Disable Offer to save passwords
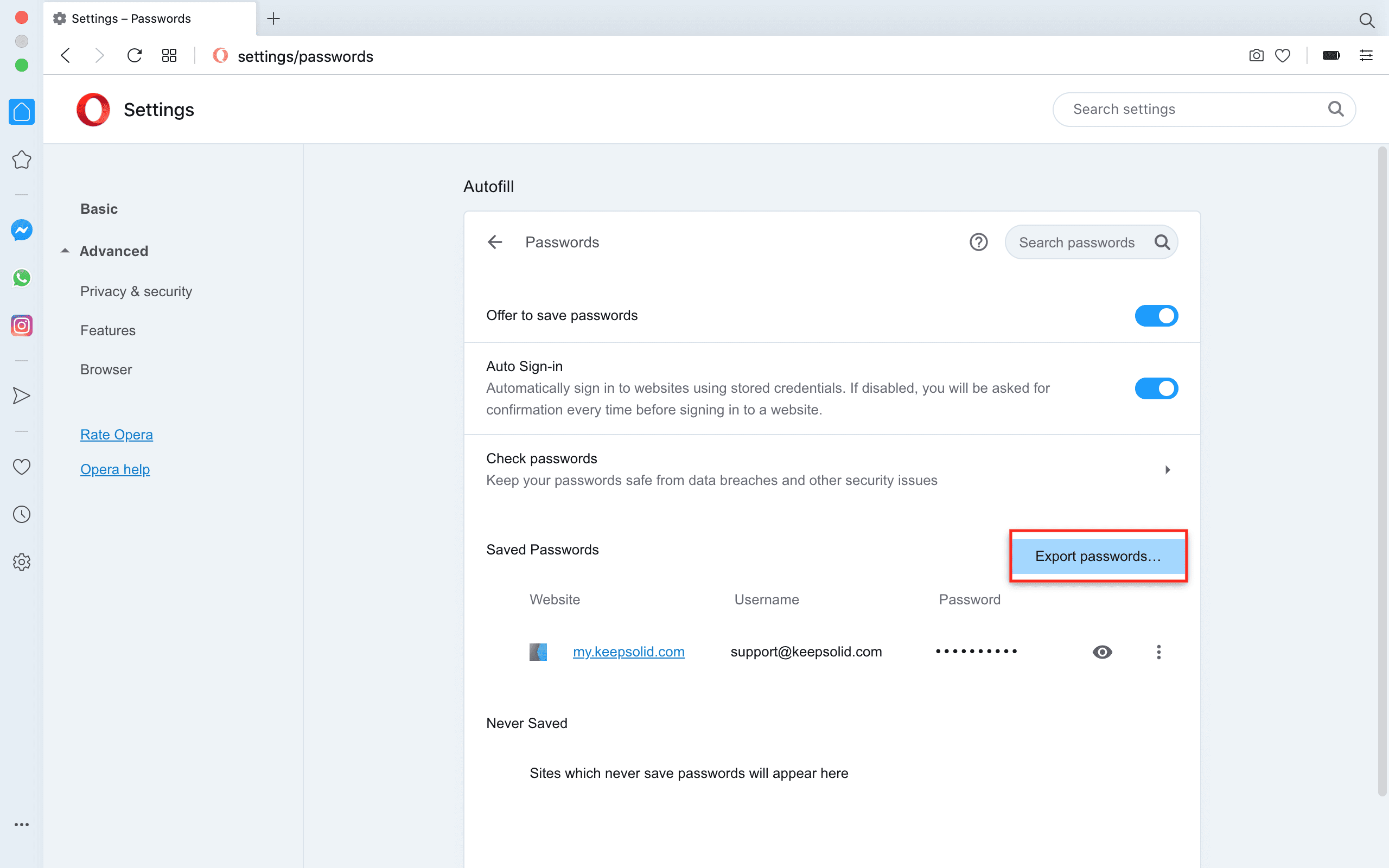 [1156, 316]
